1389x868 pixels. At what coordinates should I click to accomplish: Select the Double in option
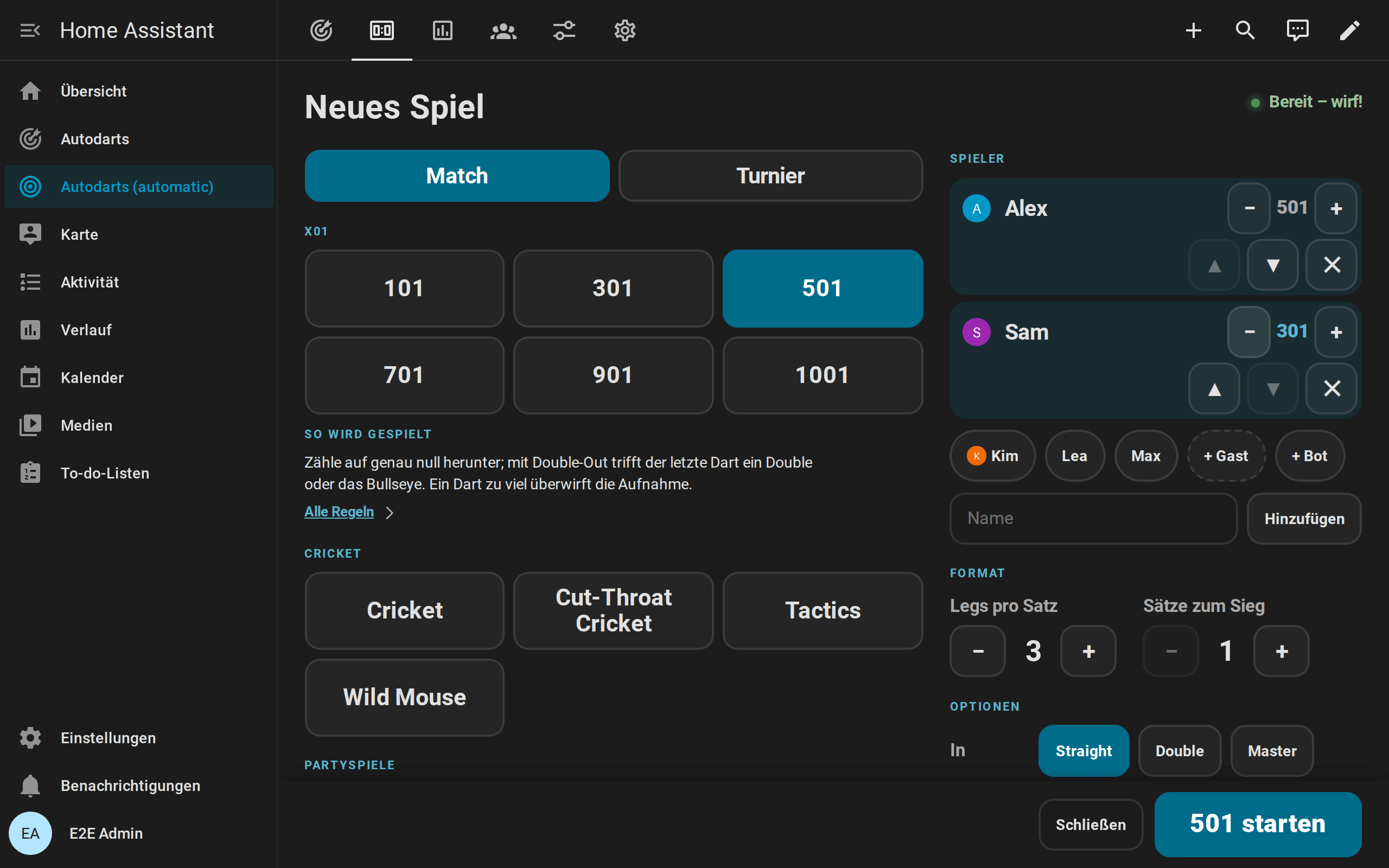1180,750
